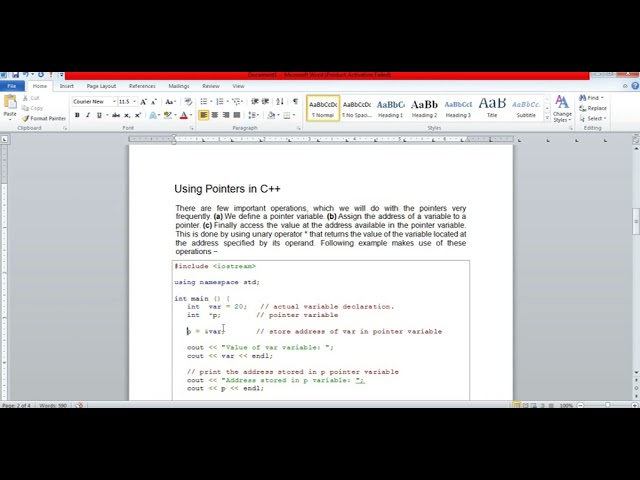
Task: Expand the Styles gallery More arrow
Action: 547,118
